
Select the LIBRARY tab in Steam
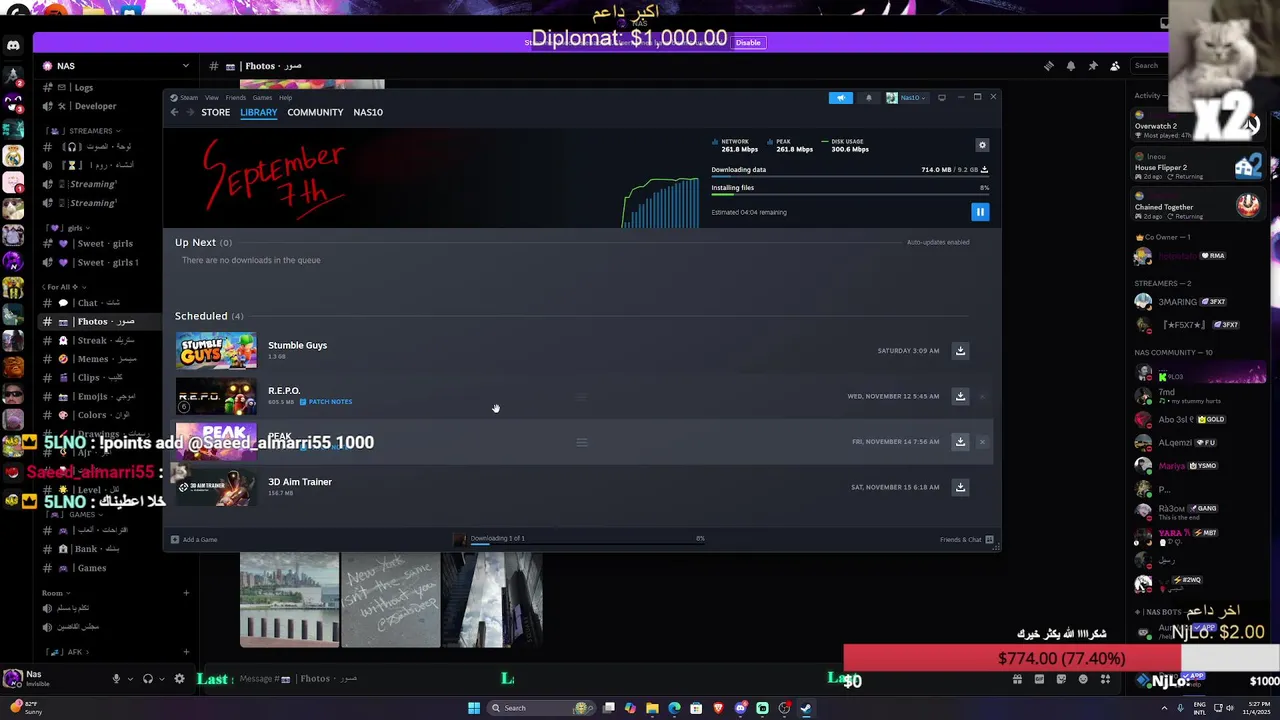258,112
